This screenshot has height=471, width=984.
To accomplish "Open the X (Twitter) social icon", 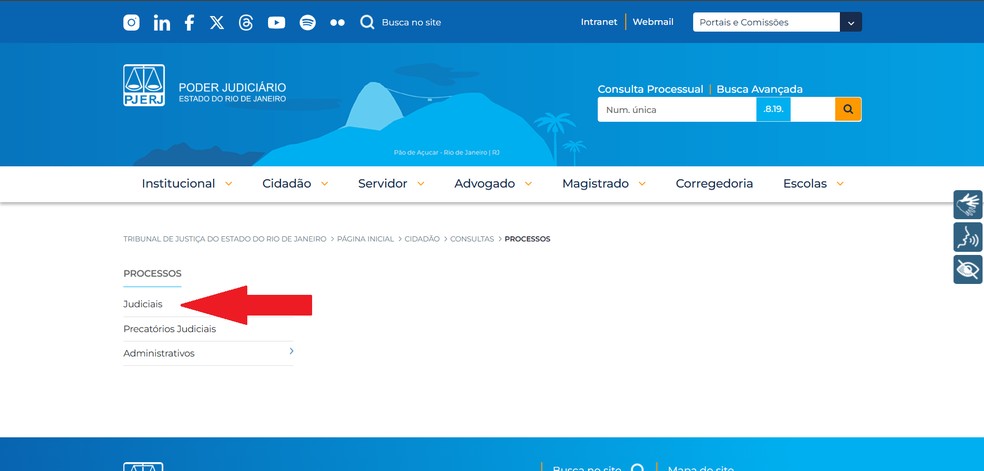I will [x=217, y=23].
